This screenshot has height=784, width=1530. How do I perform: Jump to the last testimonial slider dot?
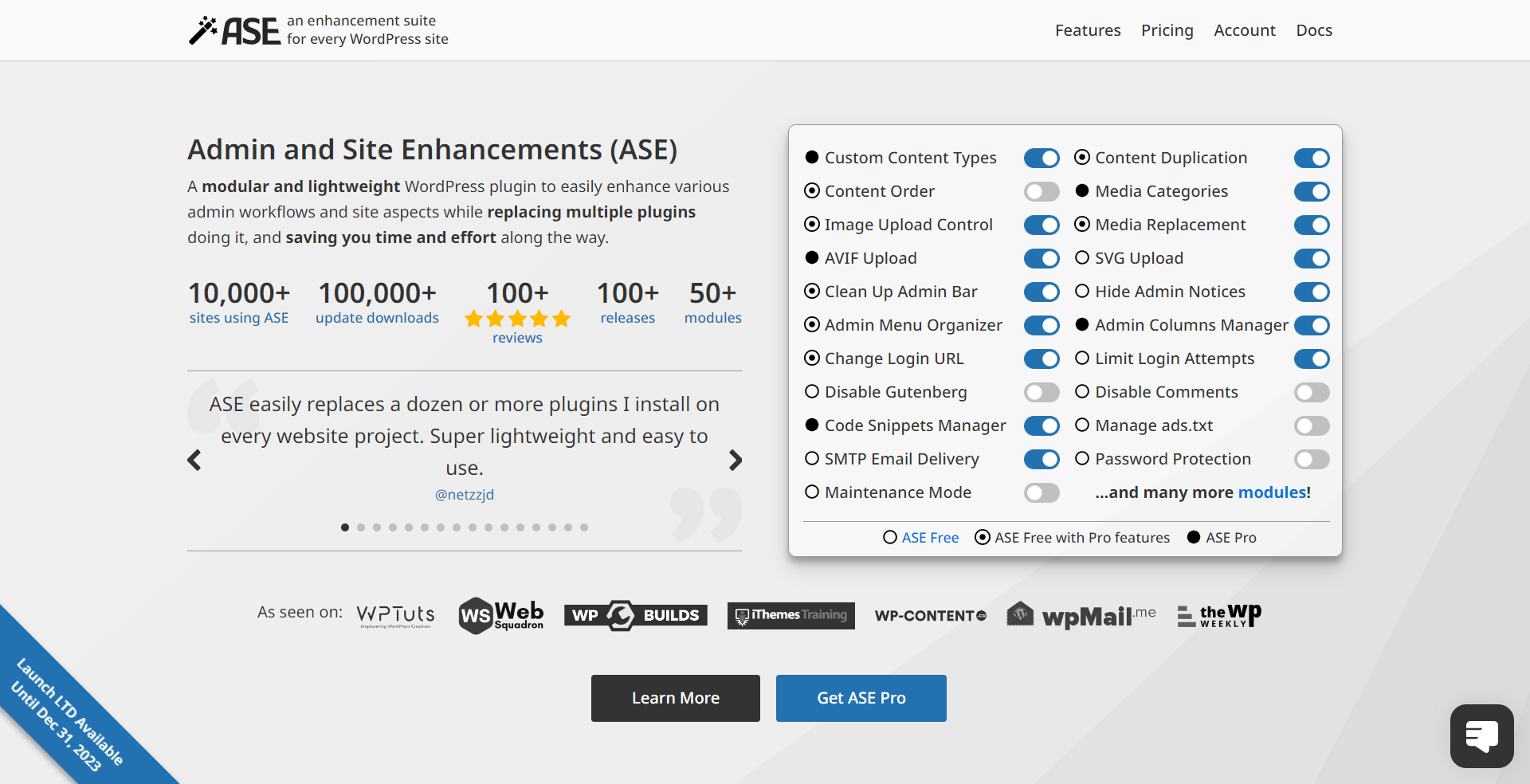(584, 527)
